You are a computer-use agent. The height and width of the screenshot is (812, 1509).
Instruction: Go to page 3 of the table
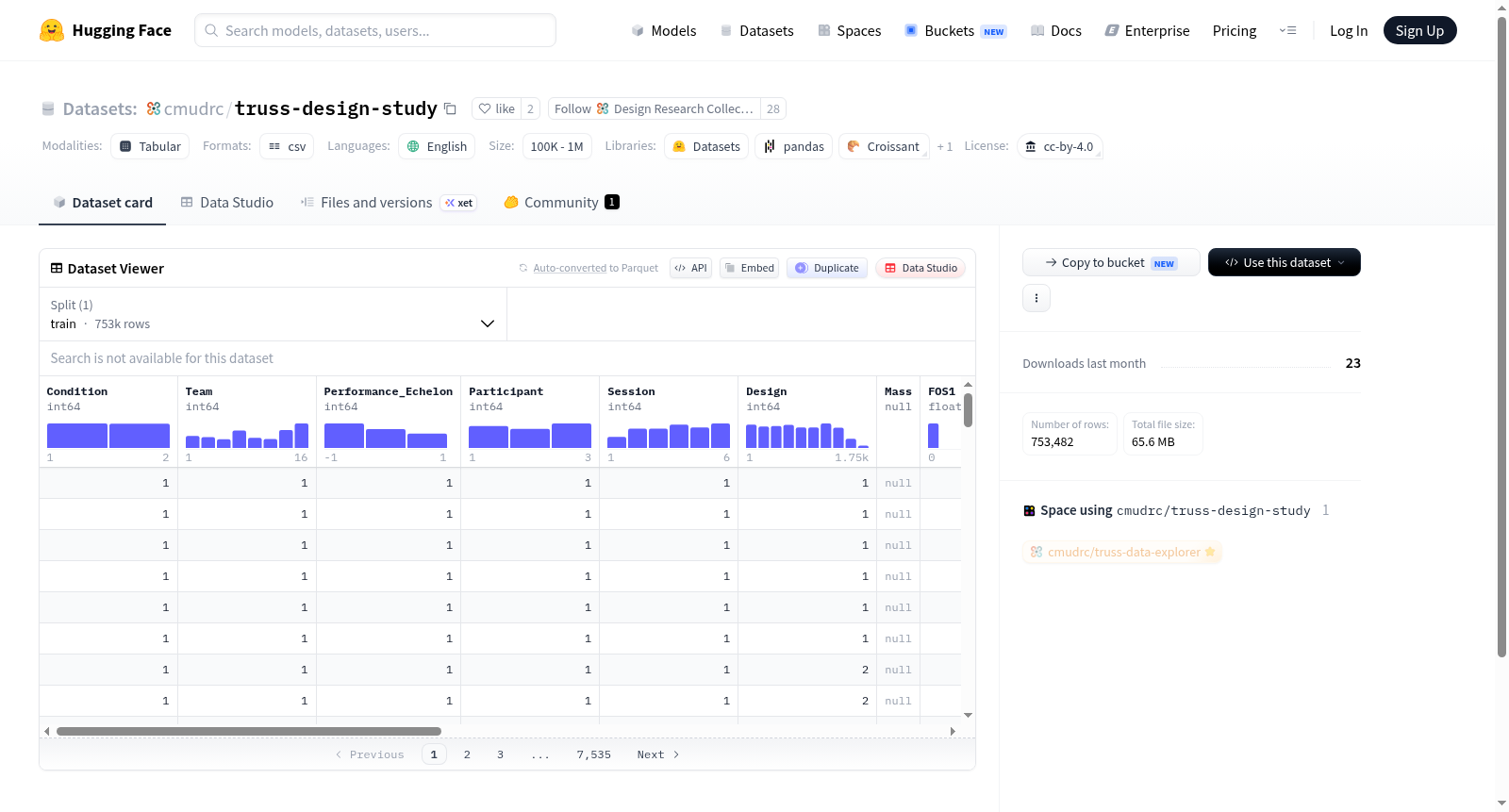(500, 754)
